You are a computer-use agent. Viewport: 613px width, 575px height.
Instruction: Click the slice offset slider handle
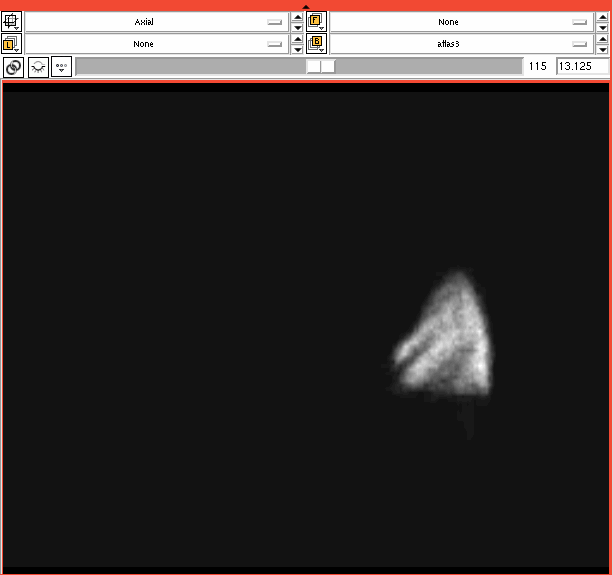click(320, 67)
